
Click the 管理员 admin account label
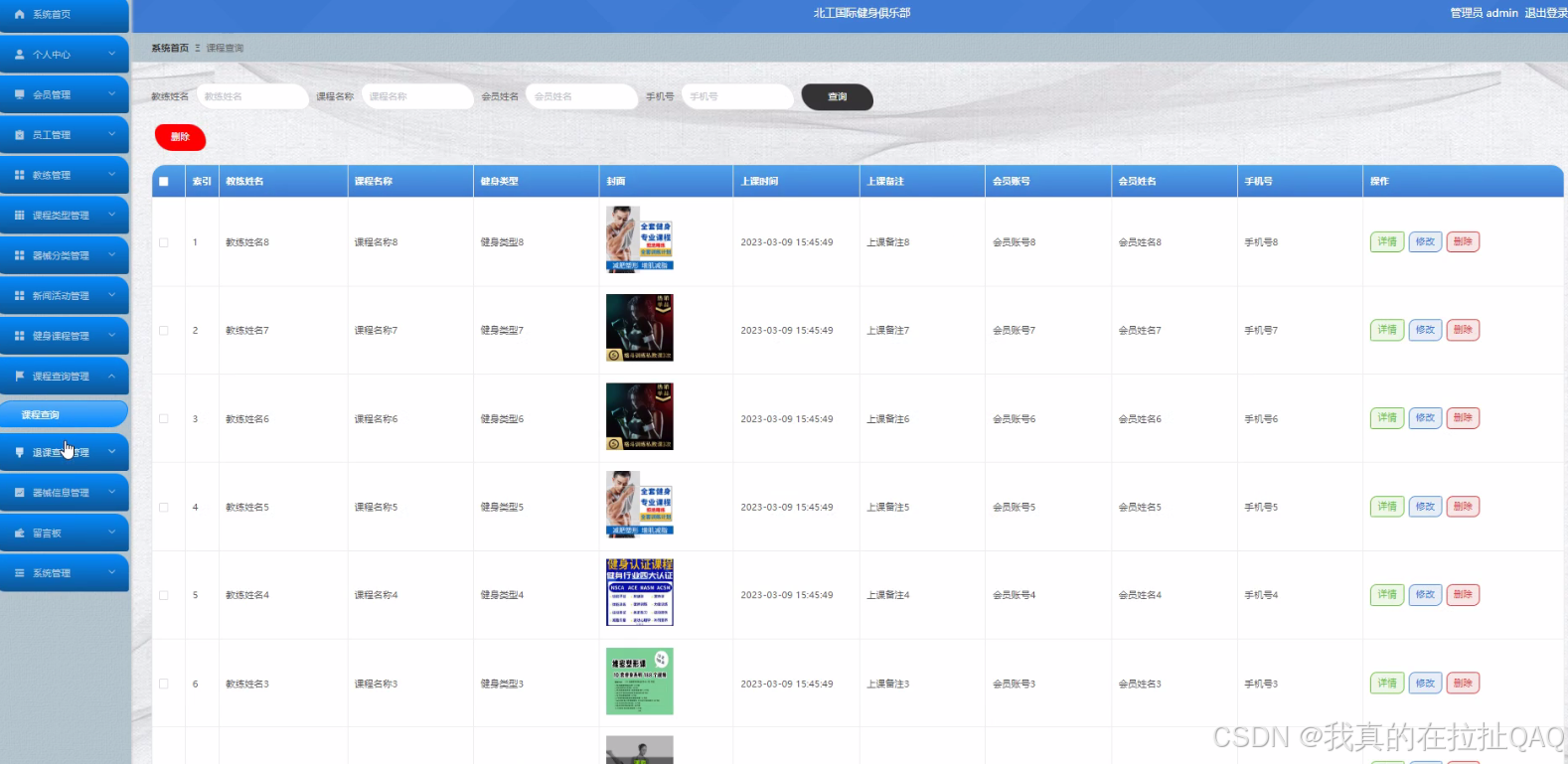(1484, 13)
